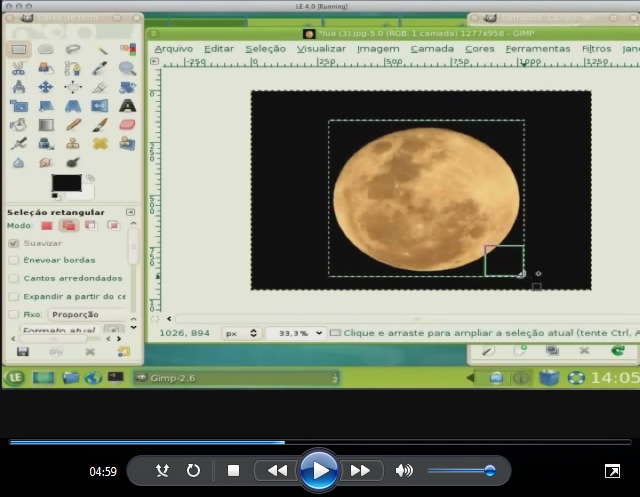Check the Expandir a partir do centro option
Viewport: 640px width, 497px height.
14,296
